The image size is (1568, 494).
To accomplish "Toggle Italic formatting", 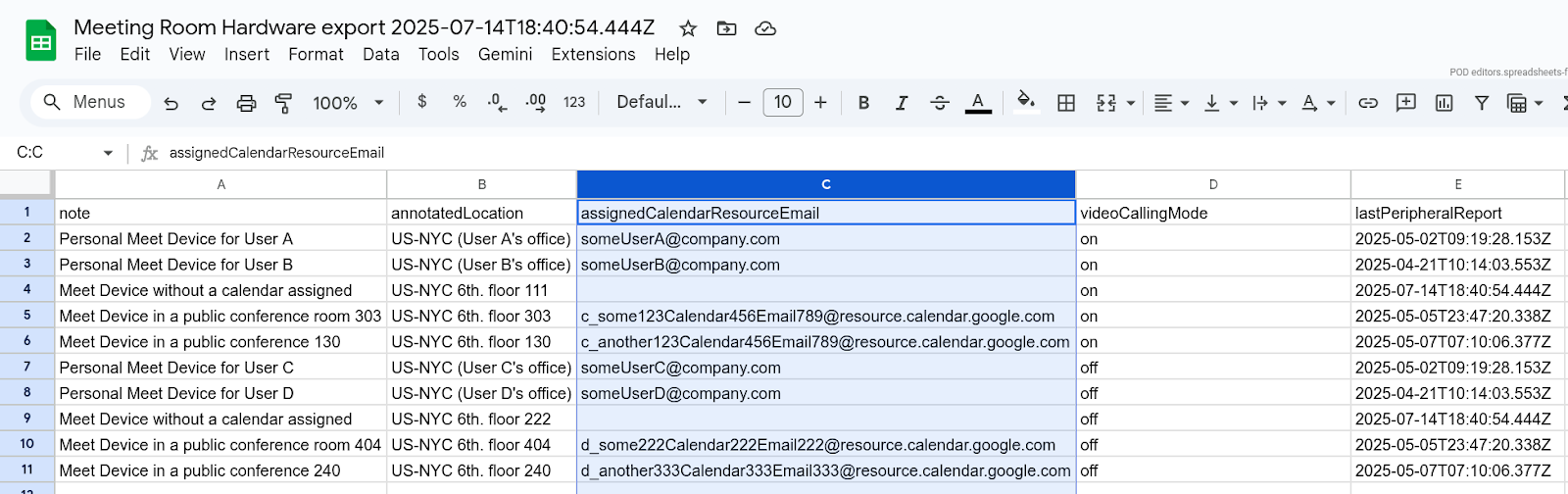I will tap(902, 103).
